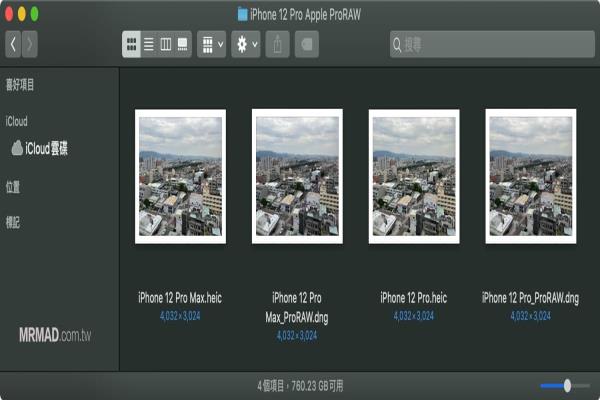
Task: Click the file name iPhone 12 Pro Max_ProRAW.dng
Action: click(x=297, y=307)
